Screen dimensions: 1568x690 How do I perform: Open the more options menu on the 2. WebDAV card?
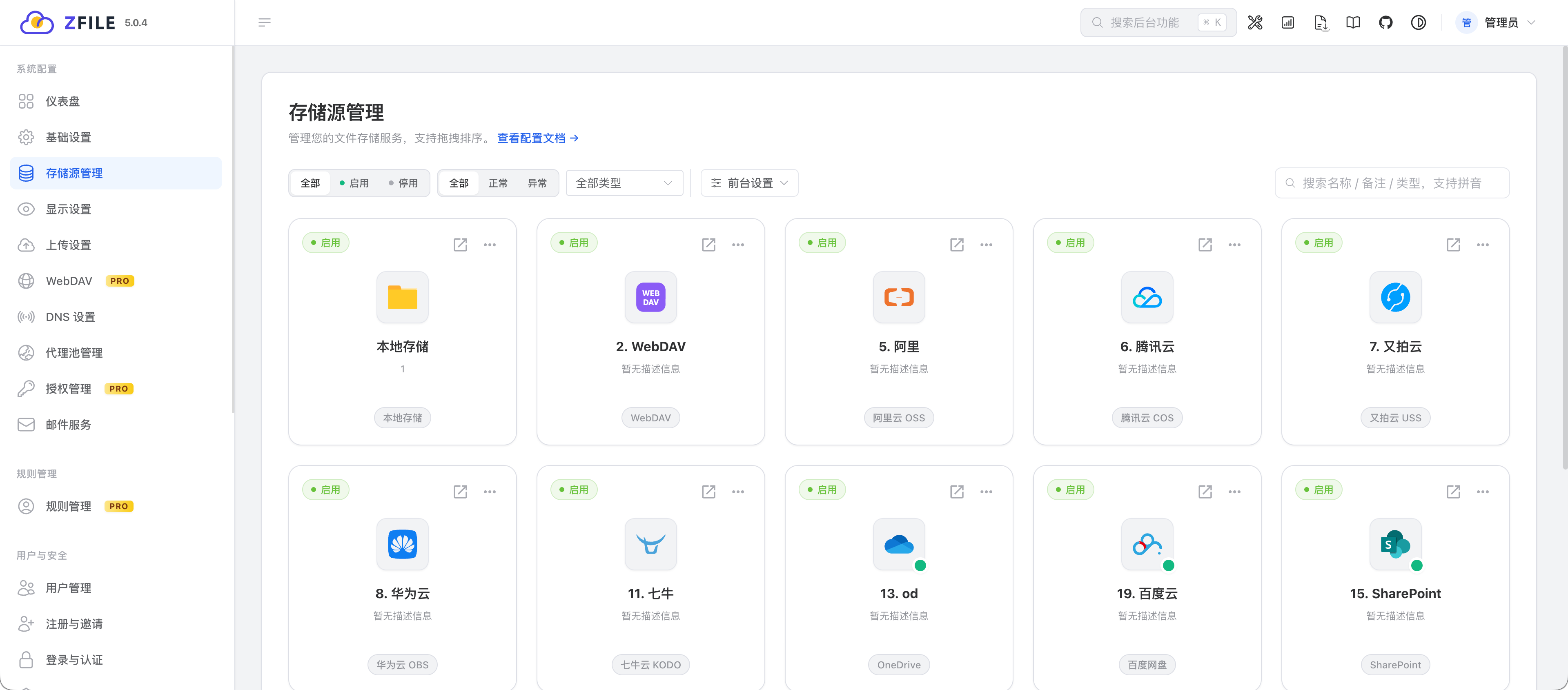738,245
